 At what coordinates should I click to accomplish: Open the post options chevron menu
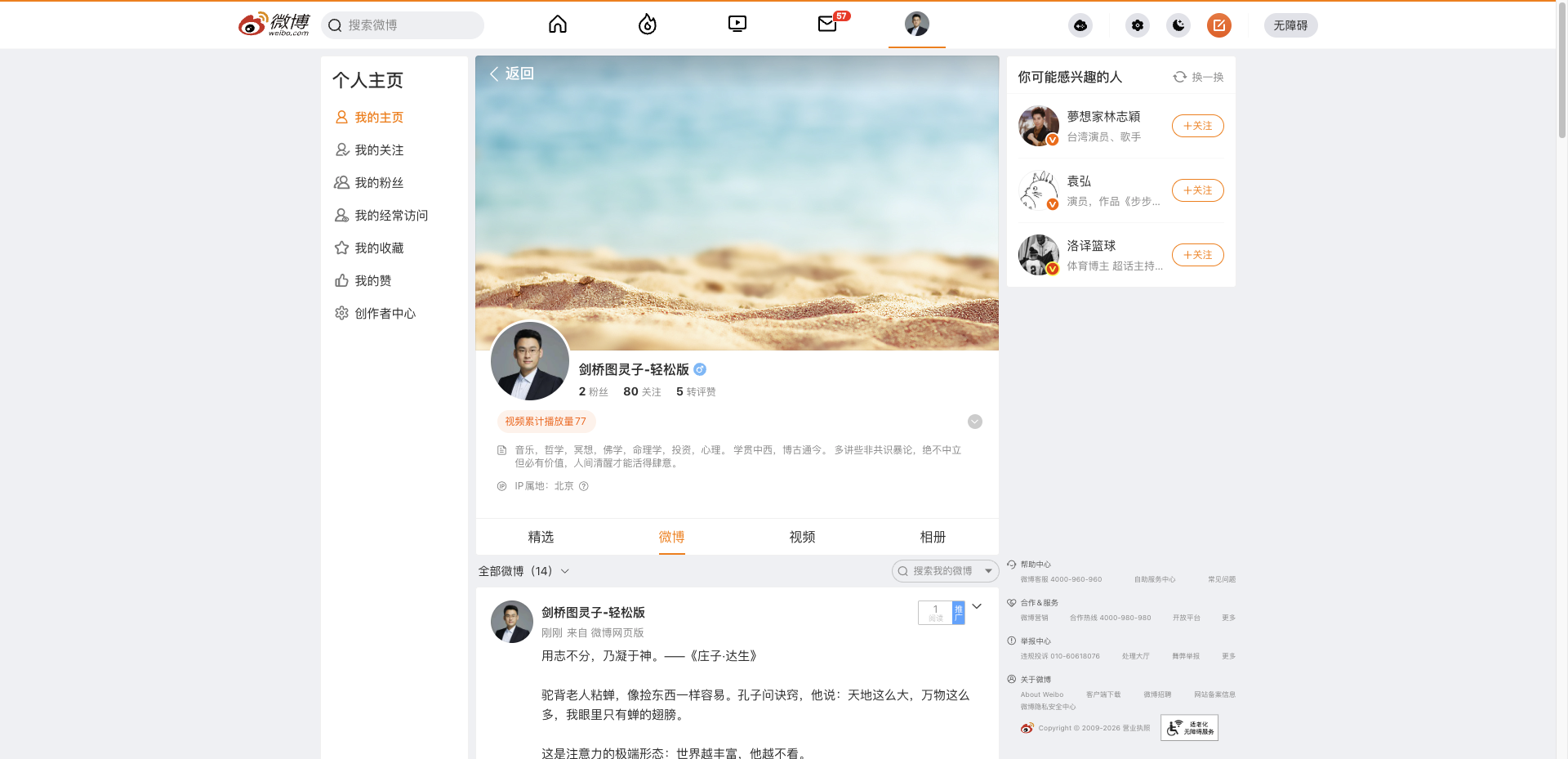pos(977,606)
